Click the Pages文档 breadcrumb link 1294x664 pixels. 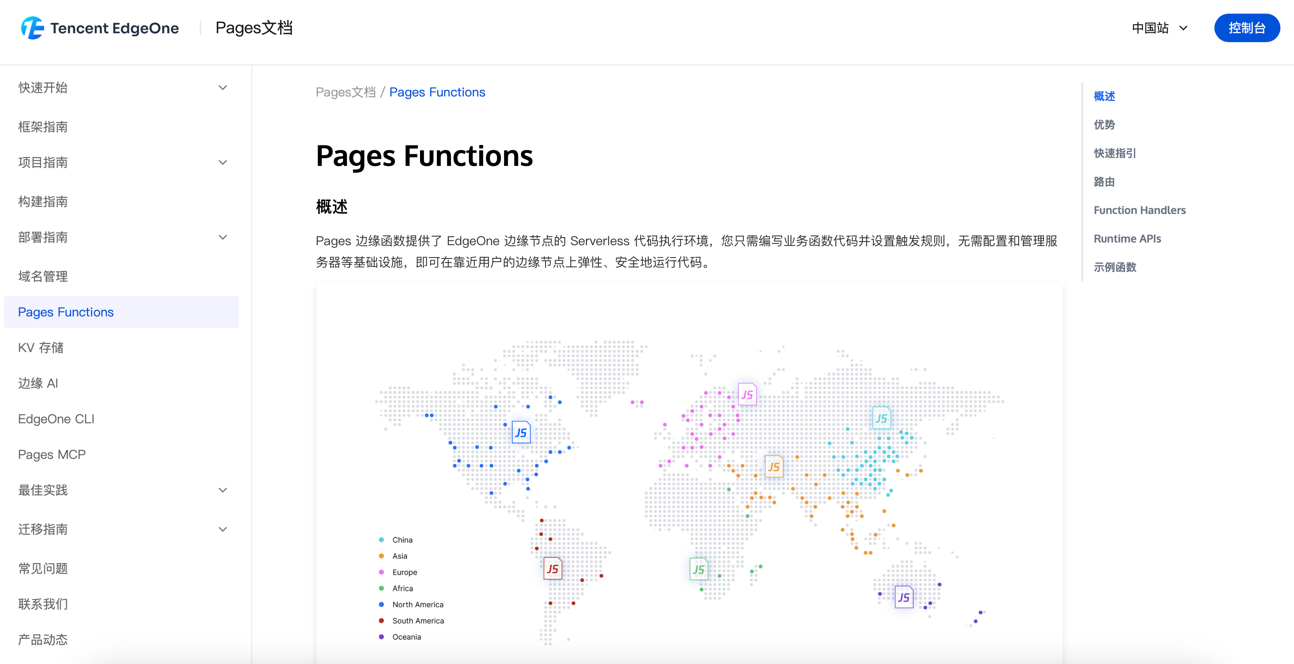click(x=346, y=92)
